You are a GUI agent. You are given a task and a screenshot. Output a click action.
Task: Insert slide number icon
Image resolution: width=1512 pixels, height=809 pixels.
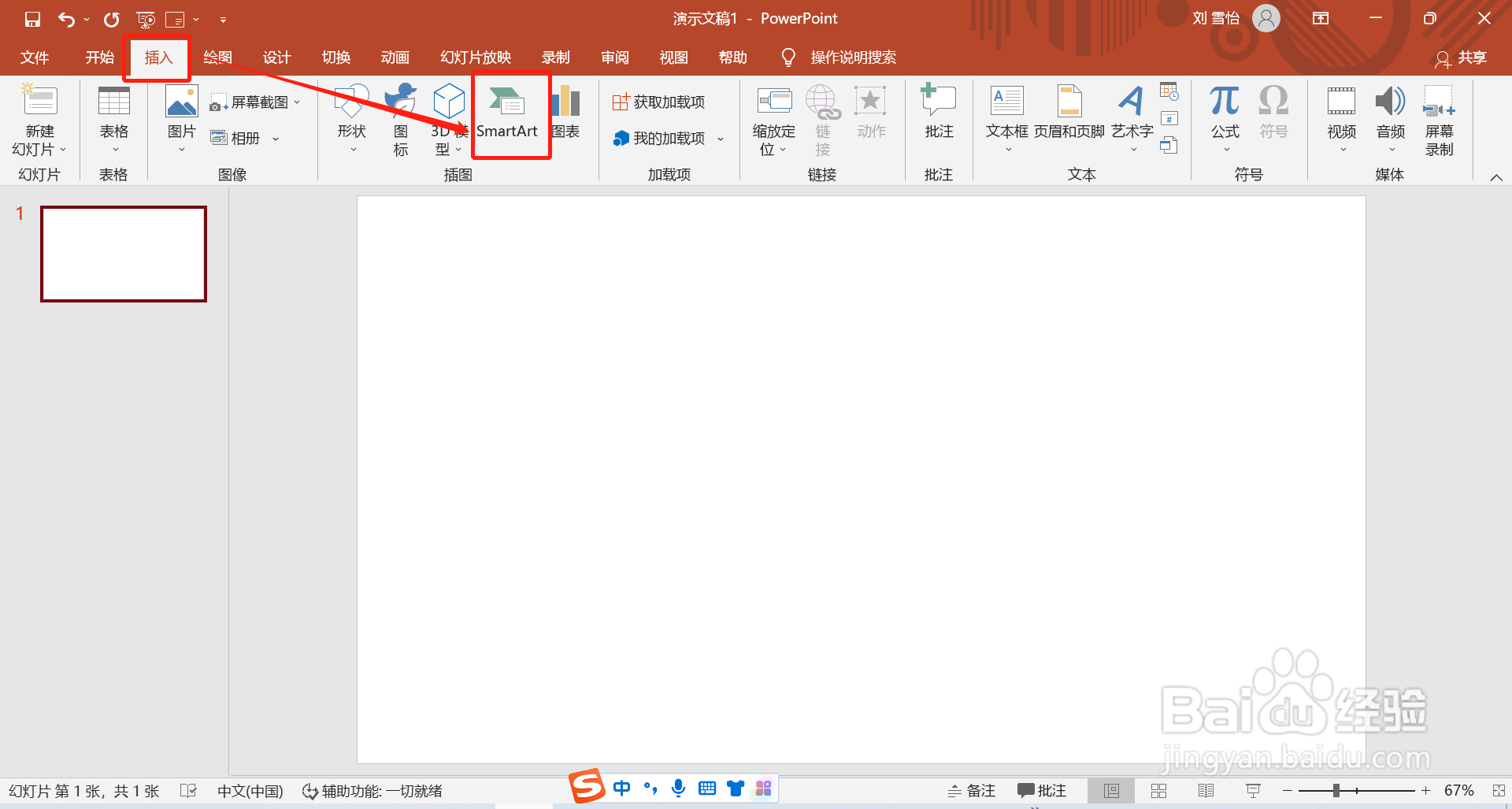point(1169,119)
